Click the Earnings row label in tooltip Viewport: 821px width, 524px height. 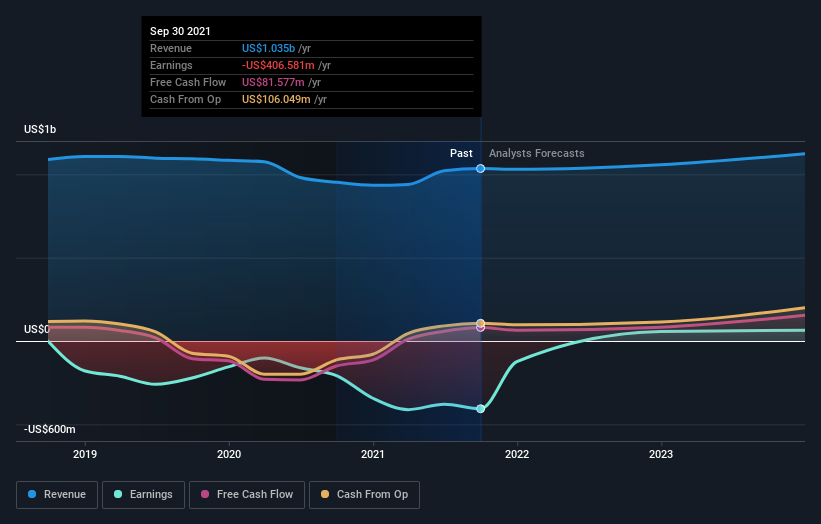pos(171,65)
